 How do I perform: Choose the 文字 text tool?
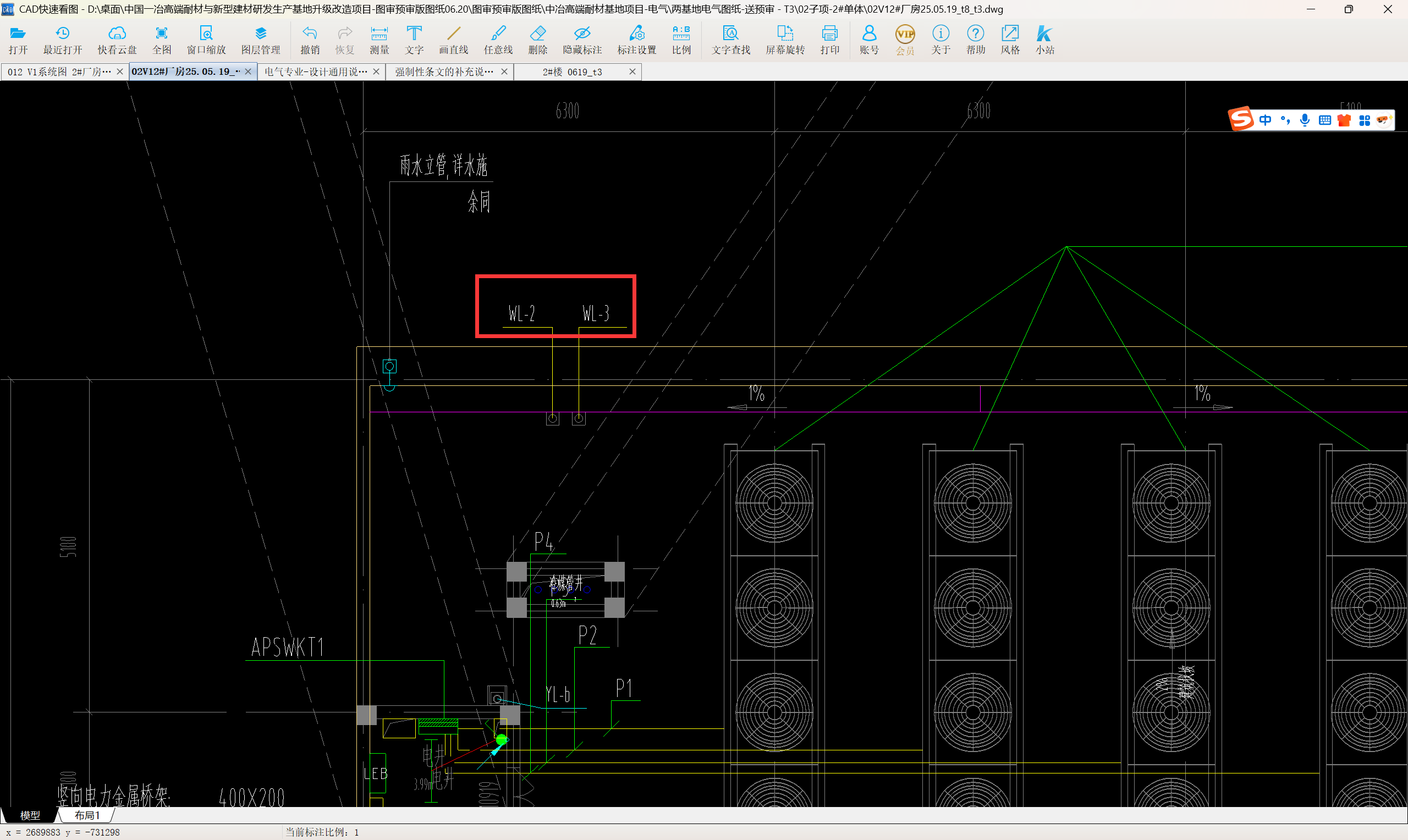click(x=414, y=40)
